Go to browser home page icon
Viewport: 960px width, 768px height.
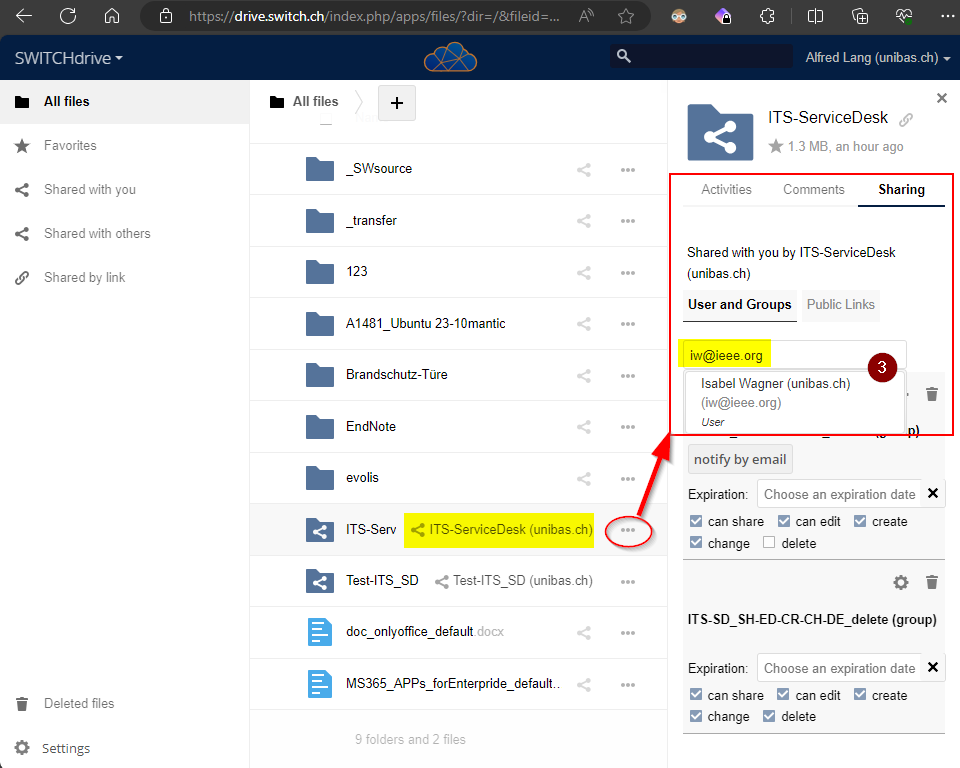click(111, 16)
